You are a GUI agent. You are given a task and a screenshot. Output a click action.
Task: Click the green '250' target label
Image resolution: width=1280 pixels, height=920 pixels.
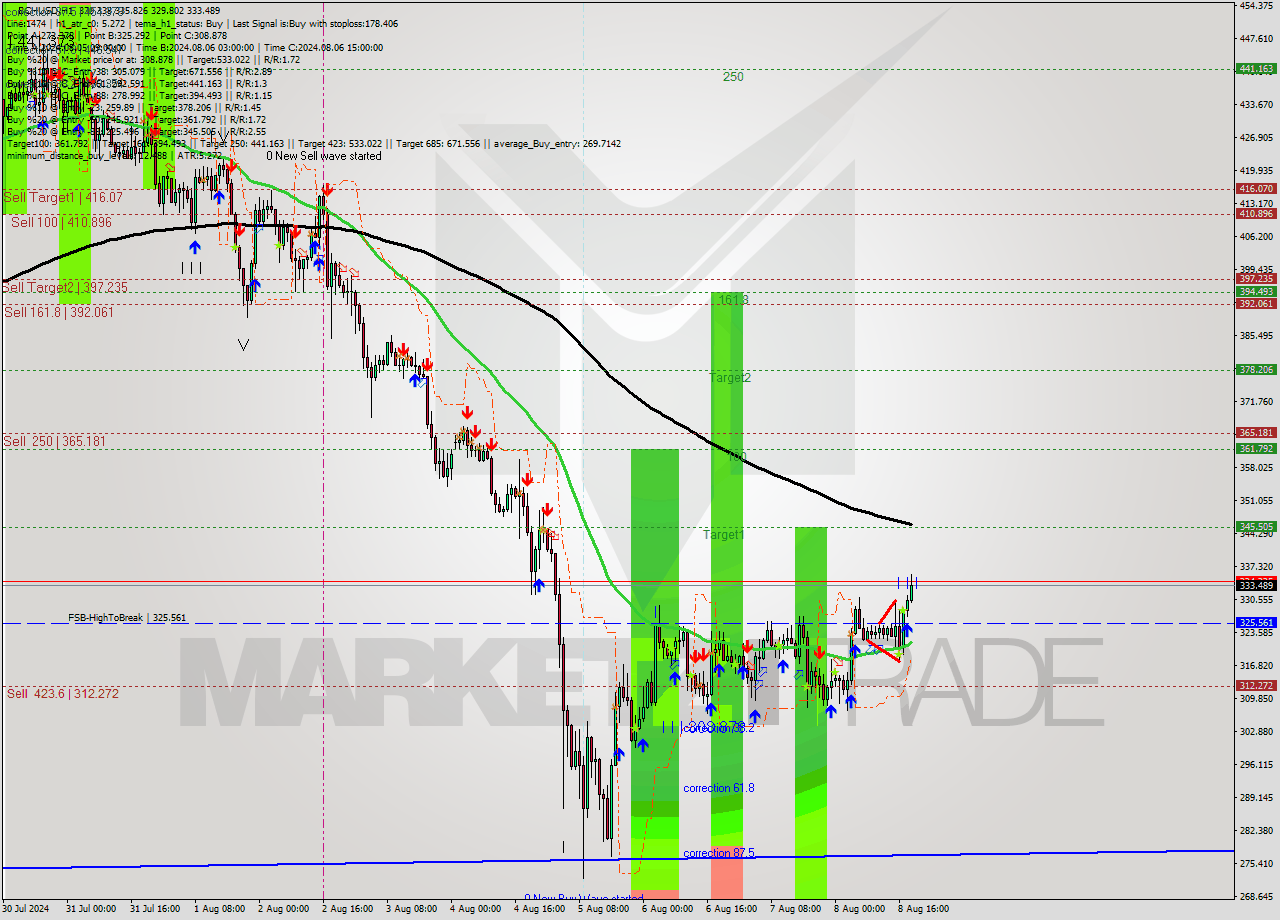[733, 76]
